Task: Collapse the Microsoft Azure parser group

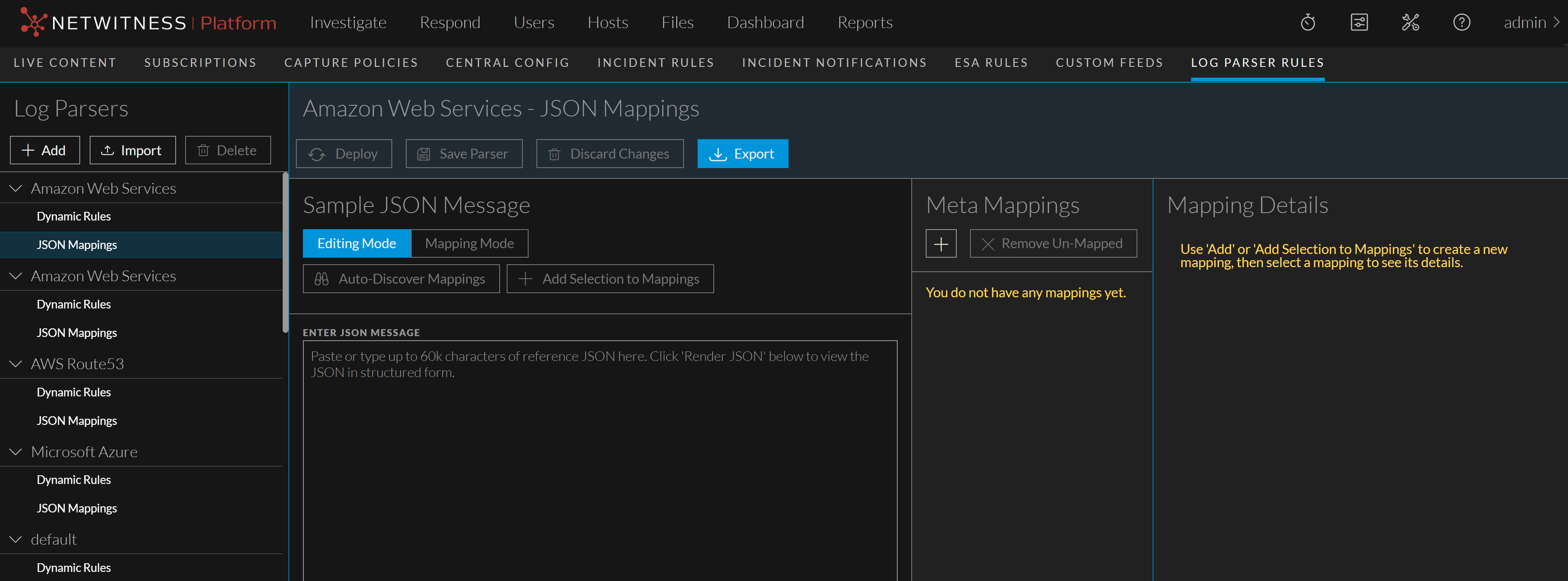Action: tap(16, 451)
